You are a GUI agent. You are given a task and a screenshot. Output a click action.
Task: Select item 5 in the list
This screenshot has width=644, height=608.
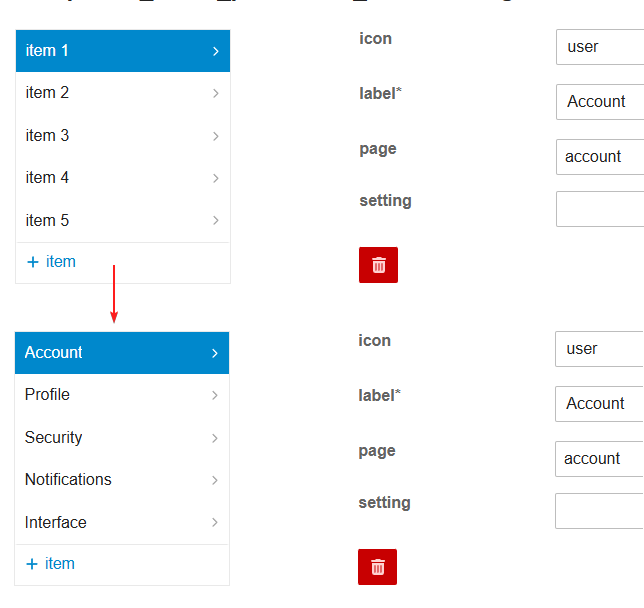(x=123, y=220)
